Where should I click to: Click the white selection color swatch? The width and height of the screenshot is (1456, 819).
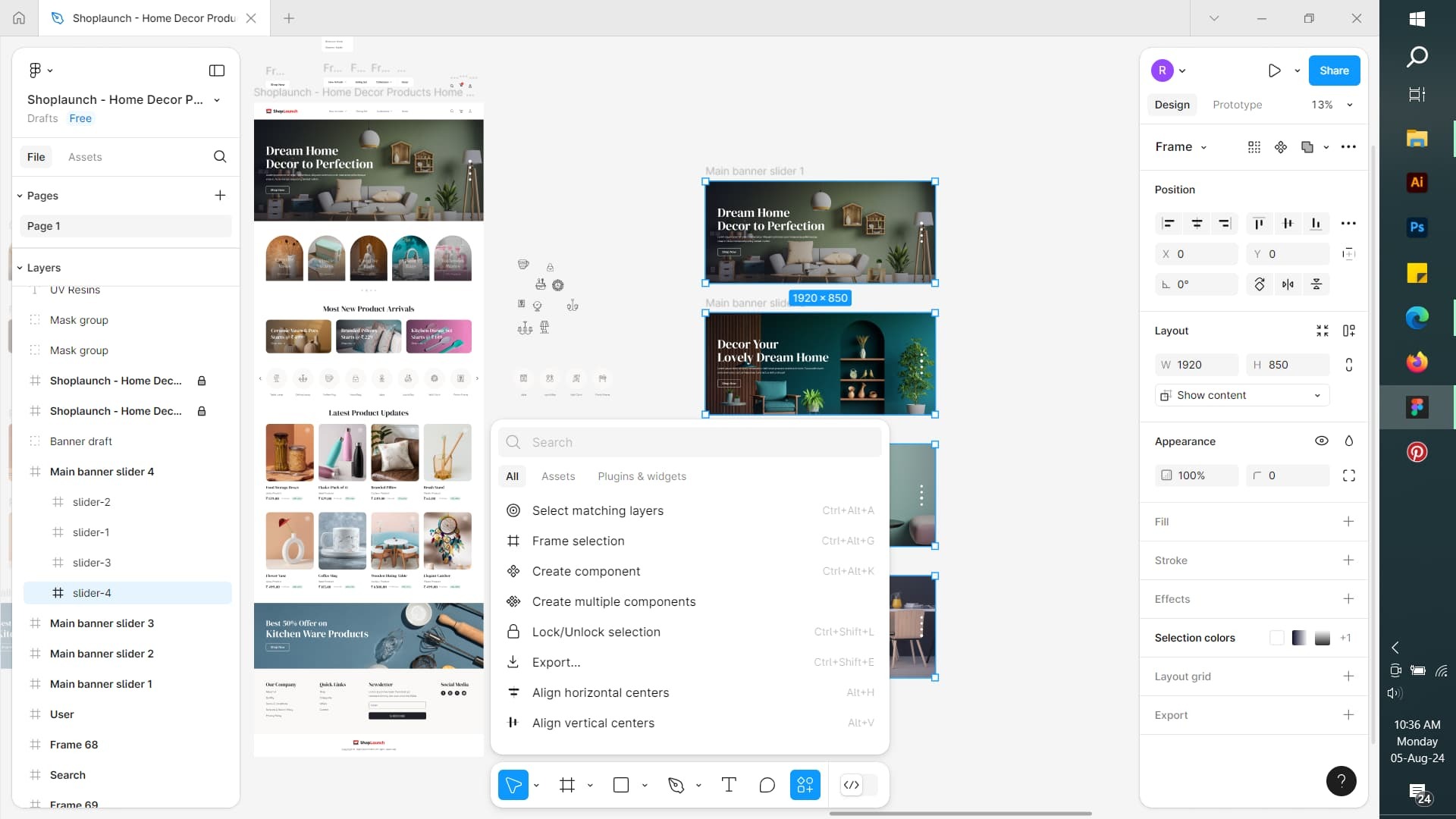click(x=1277, y=638)
